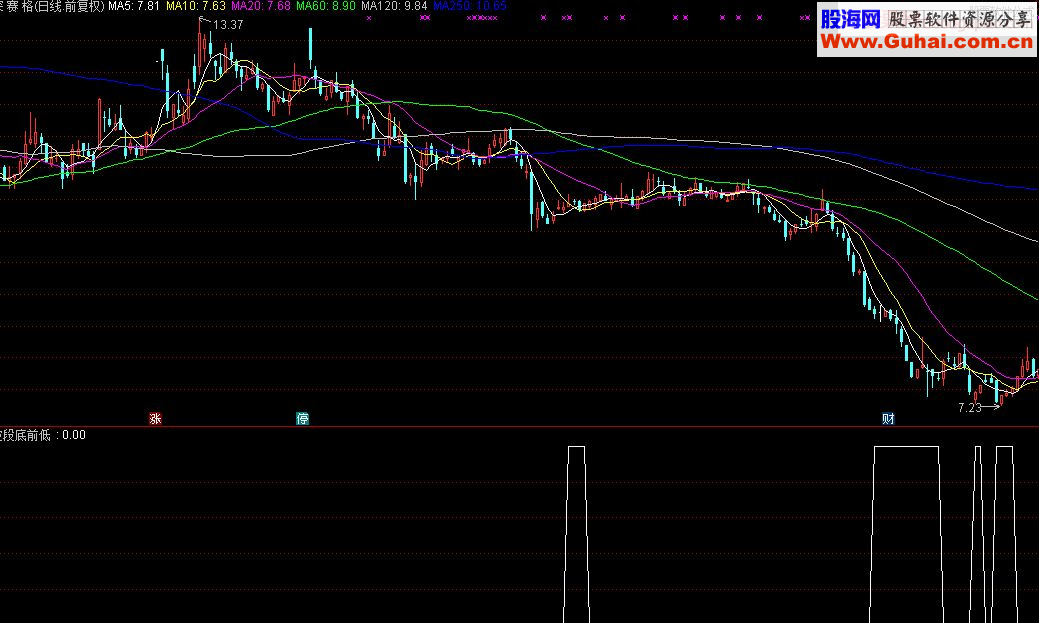Screen dimensions: 1039x623
Task: Select the green MA60: 8.90 label
Action: 326,6
